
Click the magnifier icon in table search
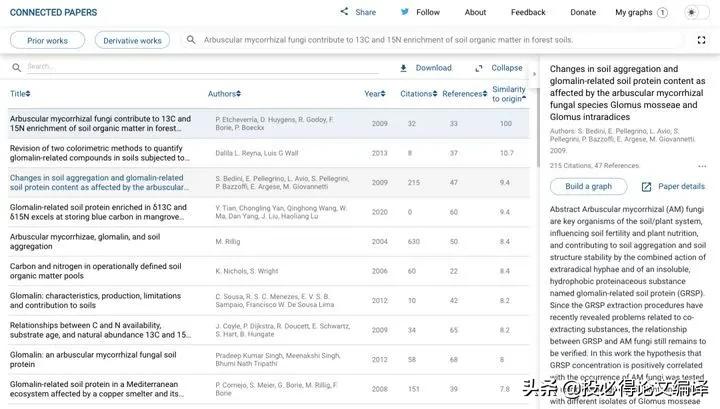coord(17,67)
